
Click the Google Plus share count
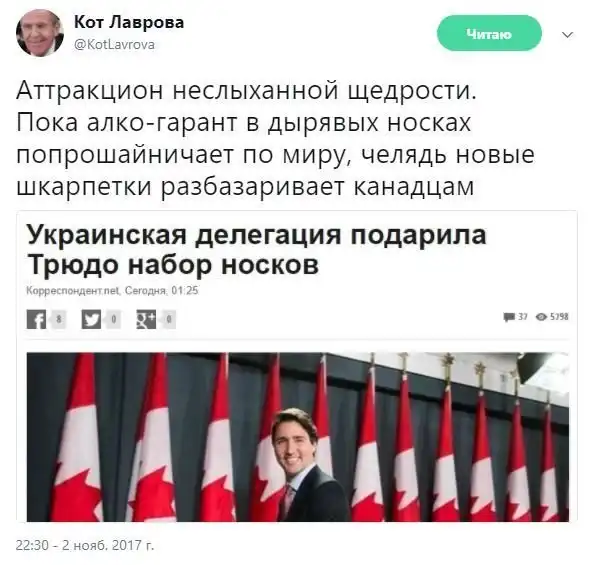coord(168,319)
